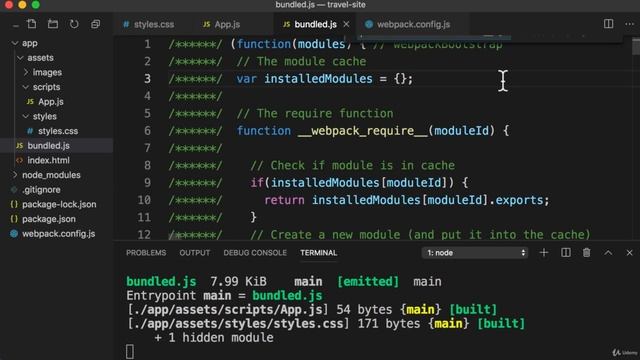The width and height of the screenshot is (640, 360).
Task: Collapse the styles folder chevron
Action: click(x=26, y=116)
